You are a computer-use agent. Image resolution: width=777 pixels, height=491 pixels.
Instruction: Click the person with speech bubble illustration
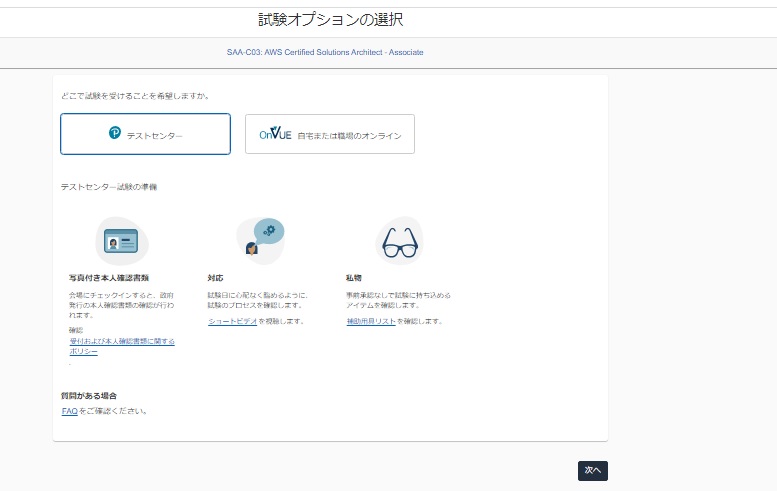pyautogui.click(x=261, y=241)
